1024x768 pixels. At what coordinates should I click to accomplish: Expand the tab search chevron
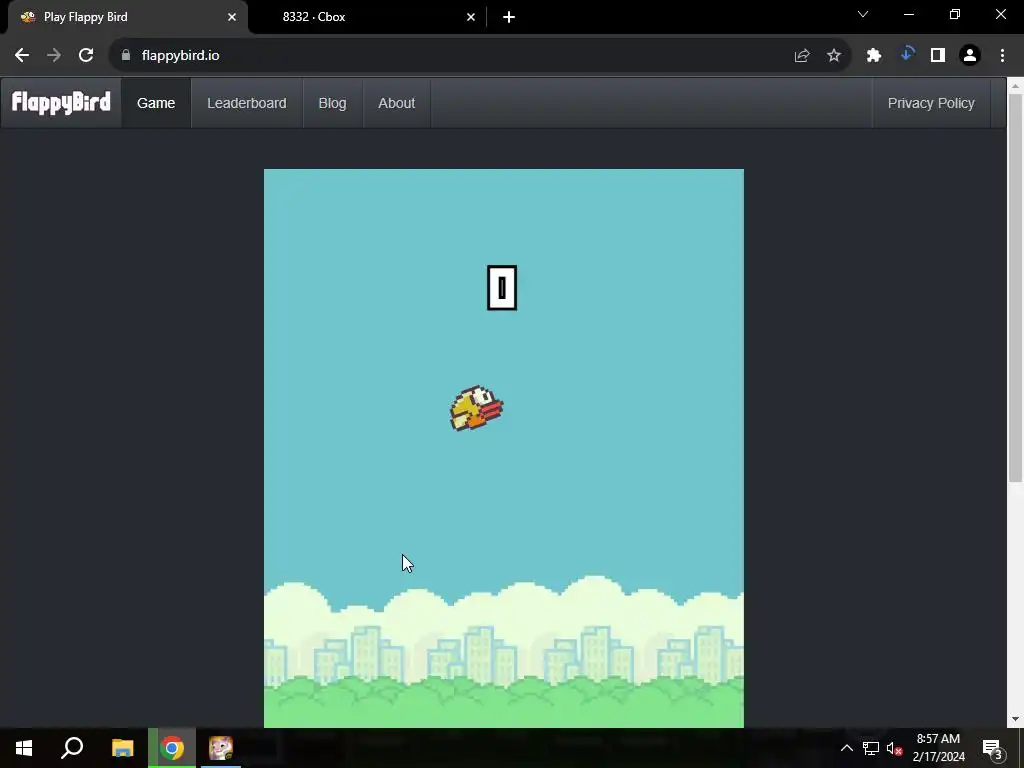[x=863, y=14]
